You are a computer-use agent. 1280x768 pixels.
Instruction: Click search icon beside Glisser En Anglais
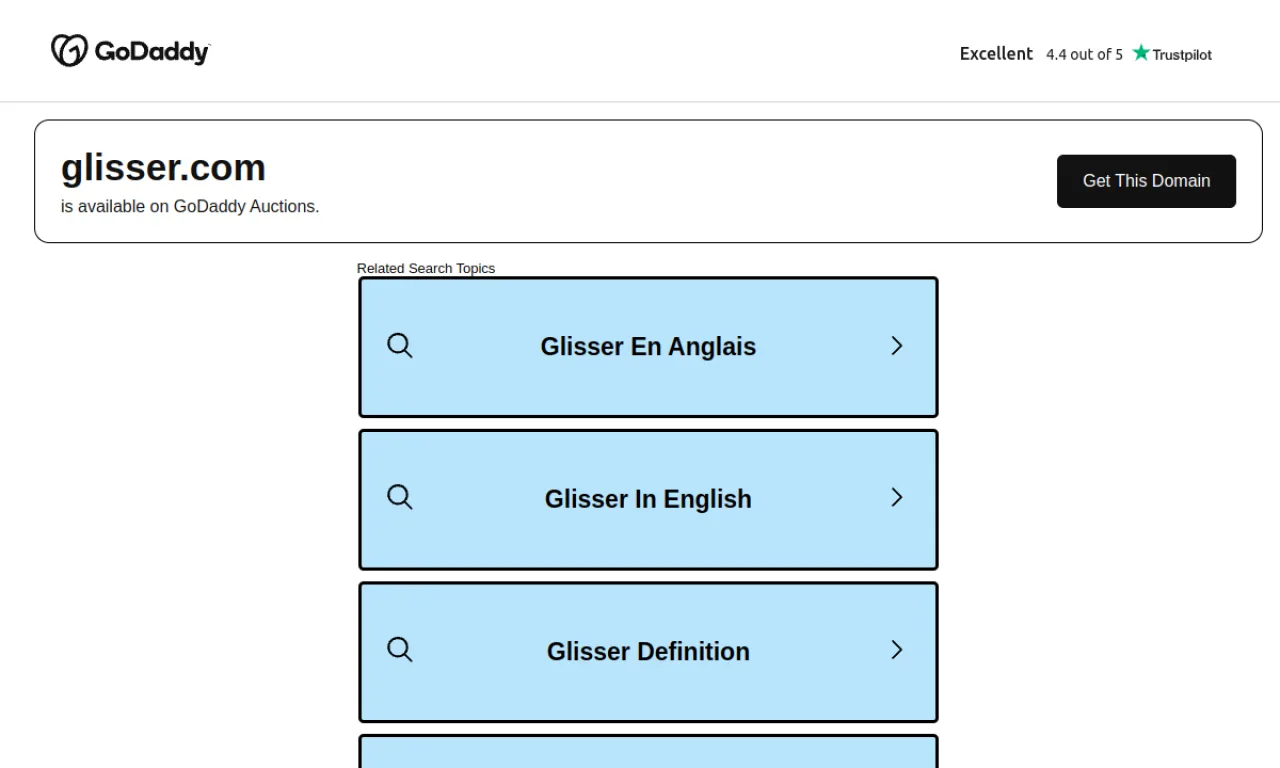tap(400, 346)
